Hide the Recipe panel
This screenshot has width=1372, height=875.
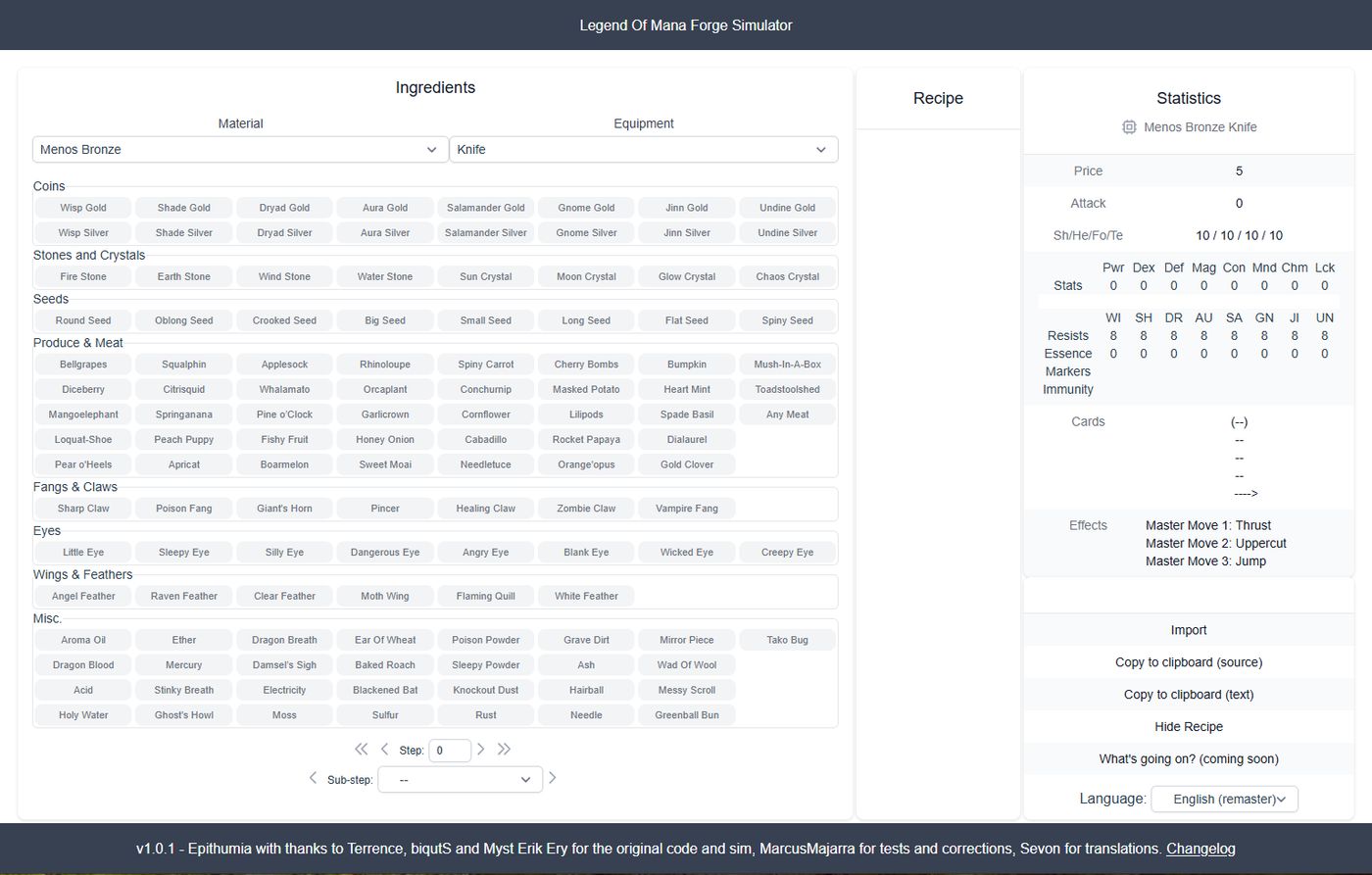coord(1188,726)
